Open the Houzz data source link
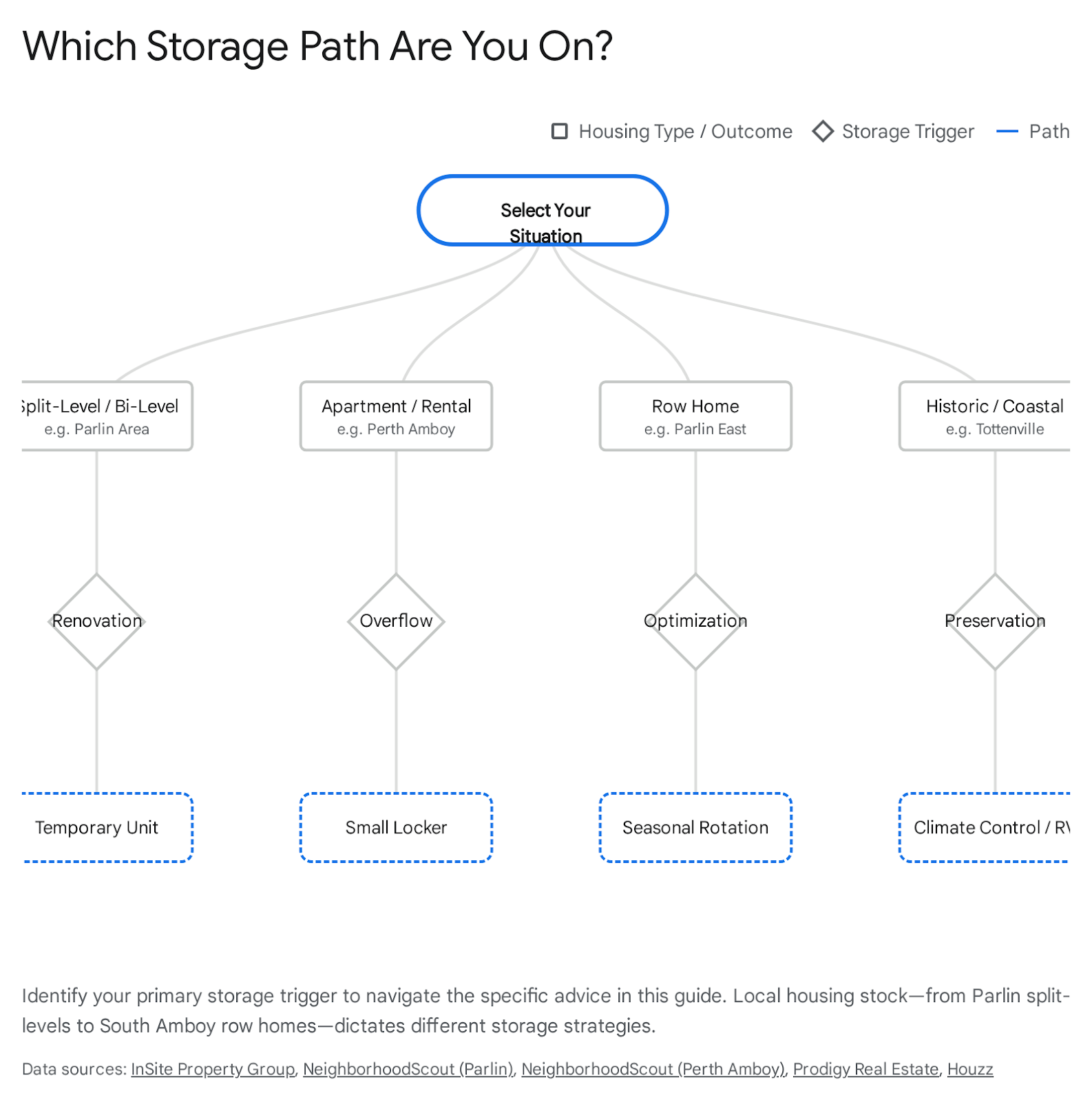The width and height of the screenshot is (1092, 1102). (x=970, y=1069)
